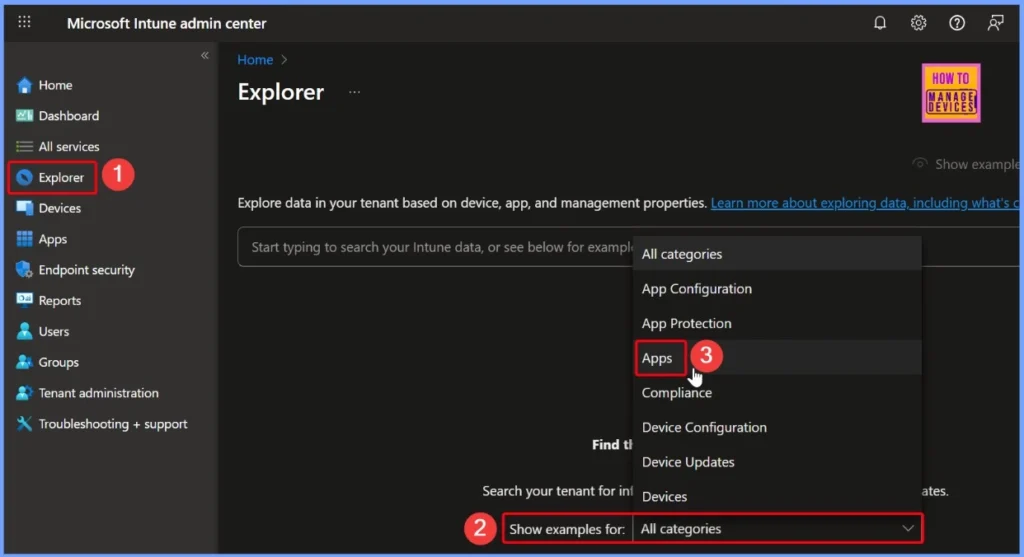
Task: Click the Dashboard chart icon
Action: coord(24,116)
